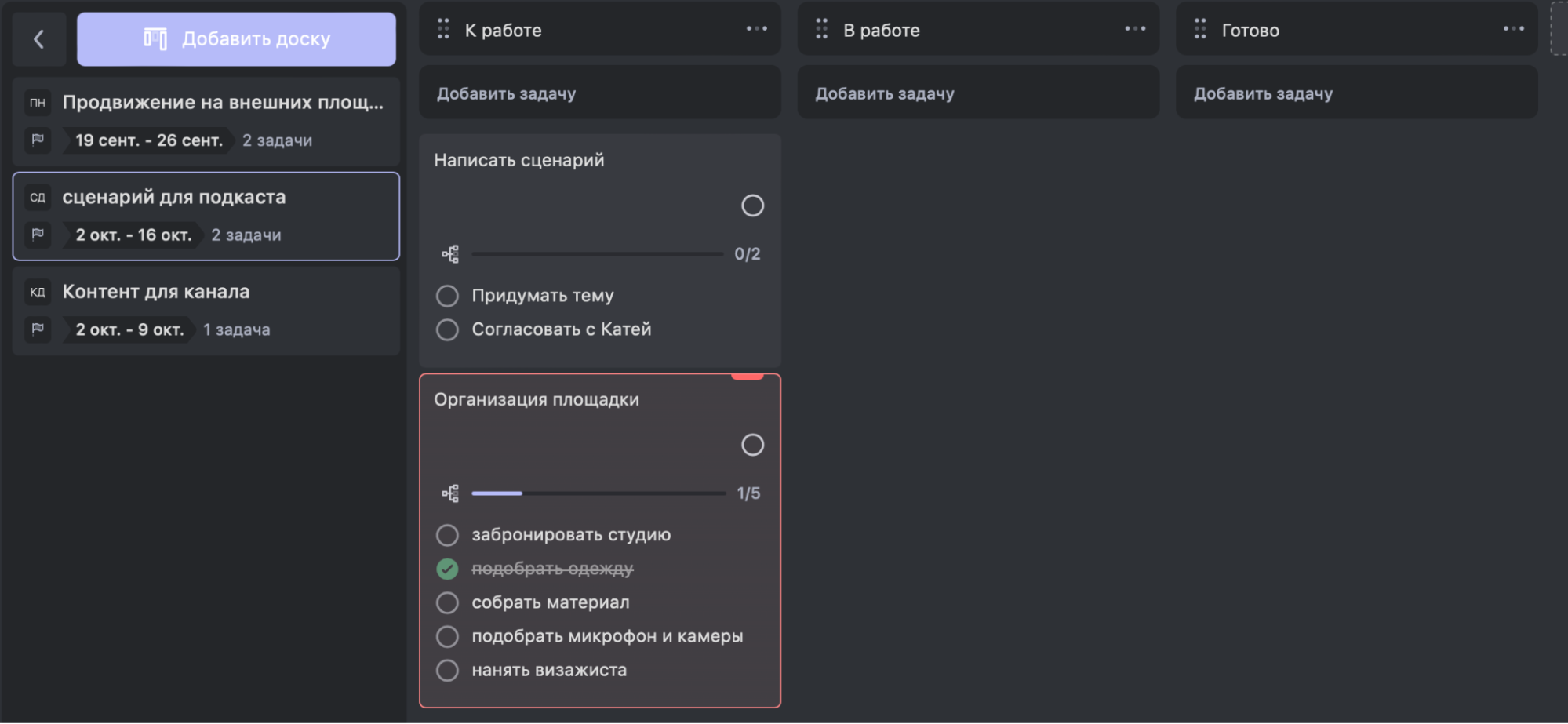Click the Добавить доску button
Viewport: 1568px width, 724px height.
pyautogui.click(x=236, y=38)
